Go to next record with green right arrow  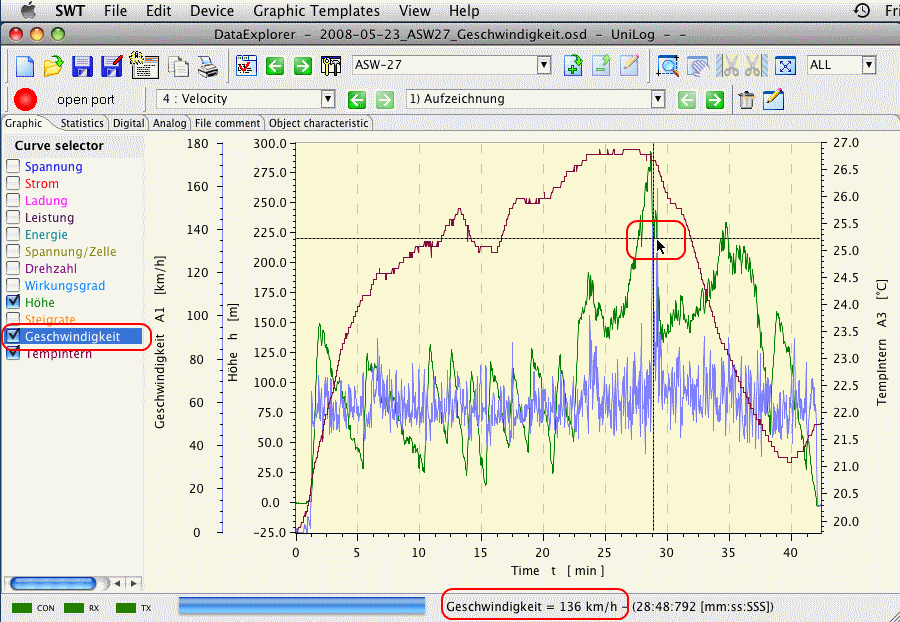[x=715, y=100]
